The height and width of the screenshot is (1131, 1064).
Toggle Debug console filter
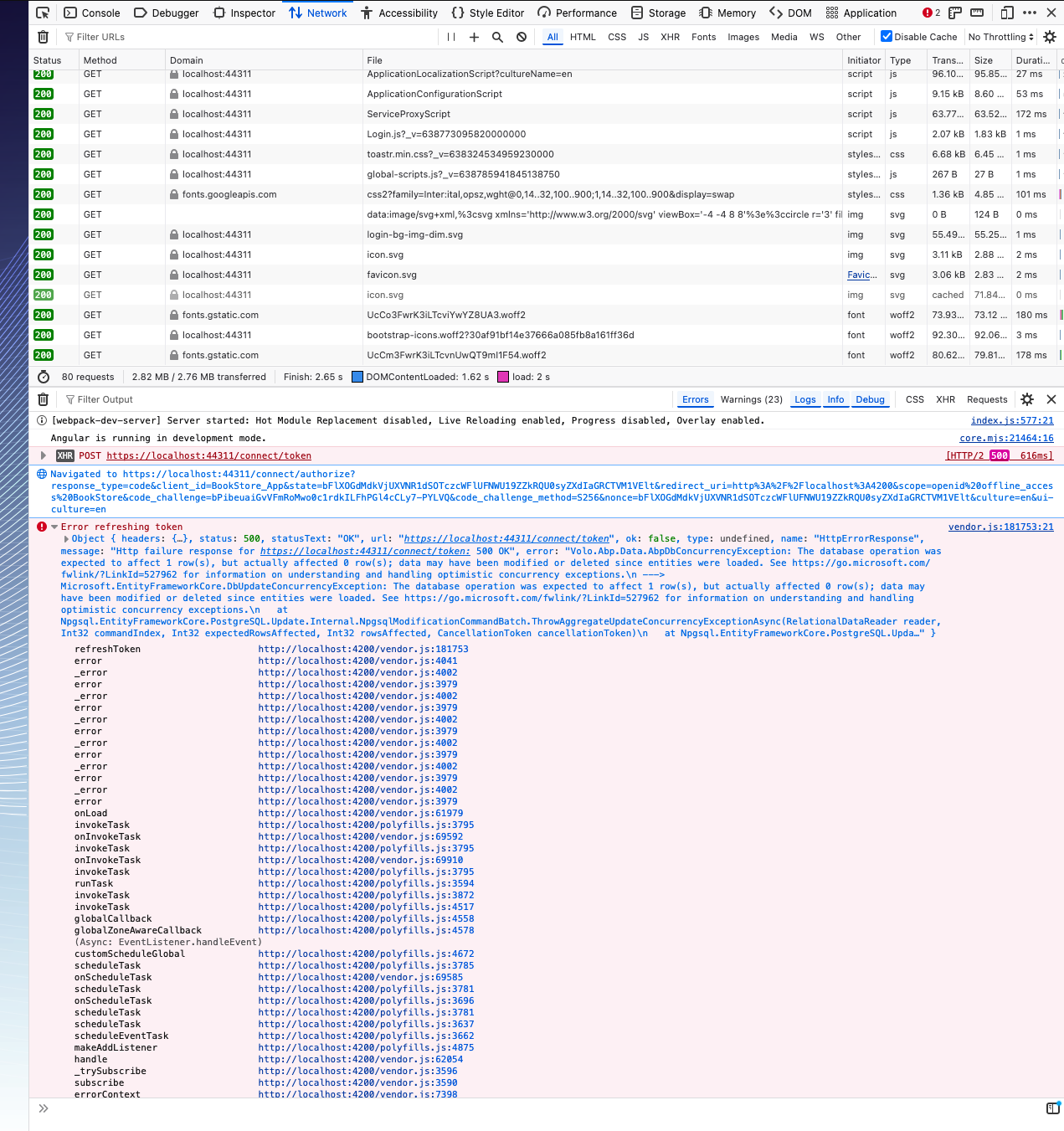pyautogui.click(x=870, y=399)
